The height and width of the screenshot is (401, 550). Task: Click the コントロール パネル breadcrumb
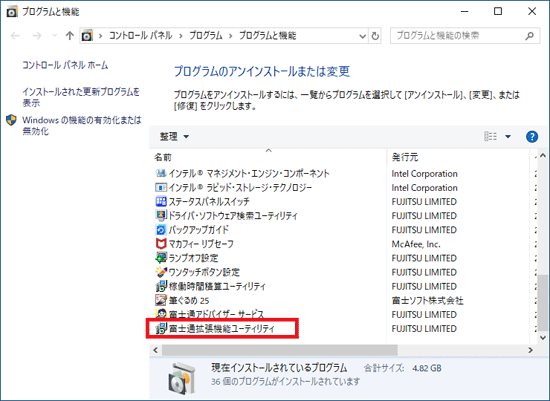[x=141, y=35]
